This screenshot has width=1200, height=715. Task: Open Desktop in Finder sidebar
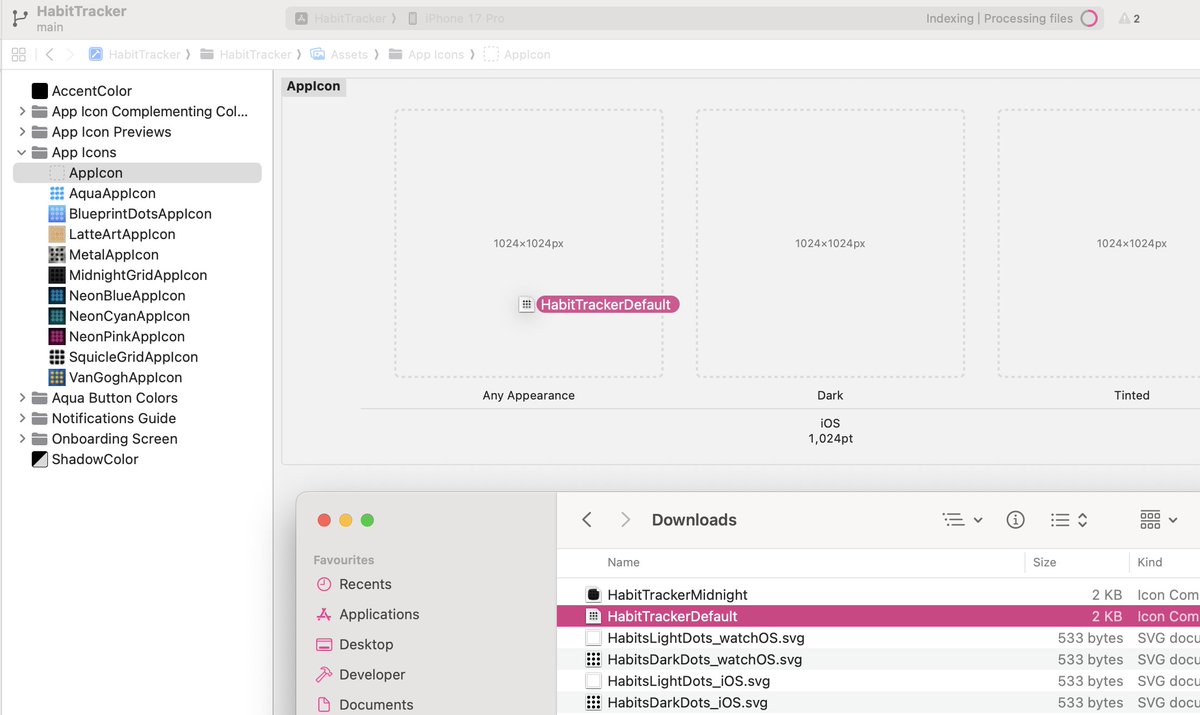pos(354,644)
